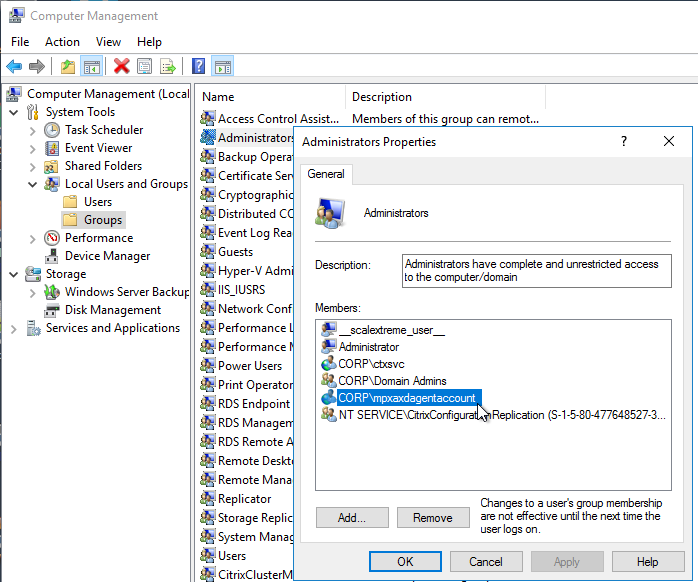Select the Hyper-V Admin group row
The height and width of the screenshot is (582, 698).
247,271
